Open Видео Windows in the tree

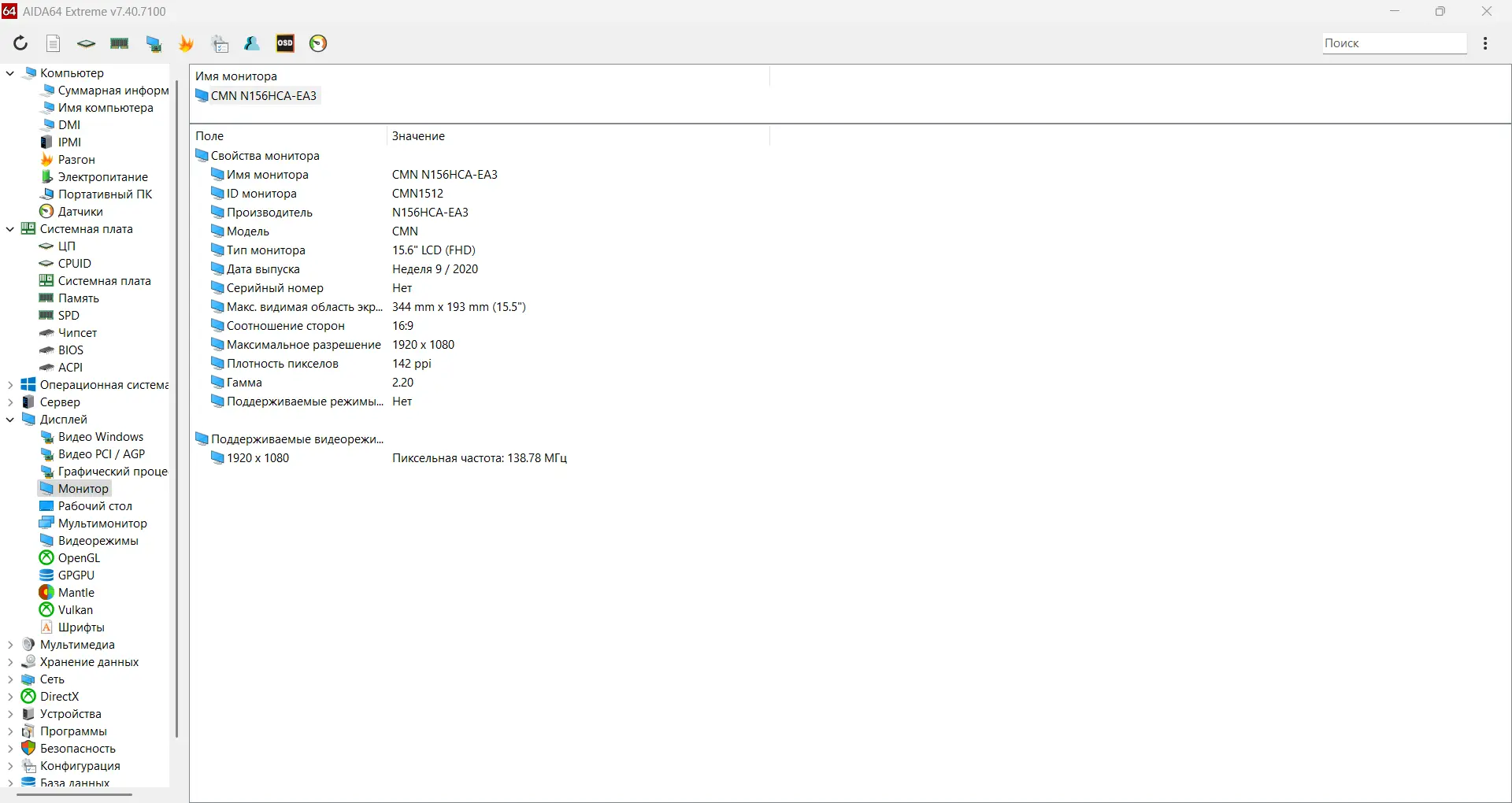pyautogui.click(x=92, y=437)
